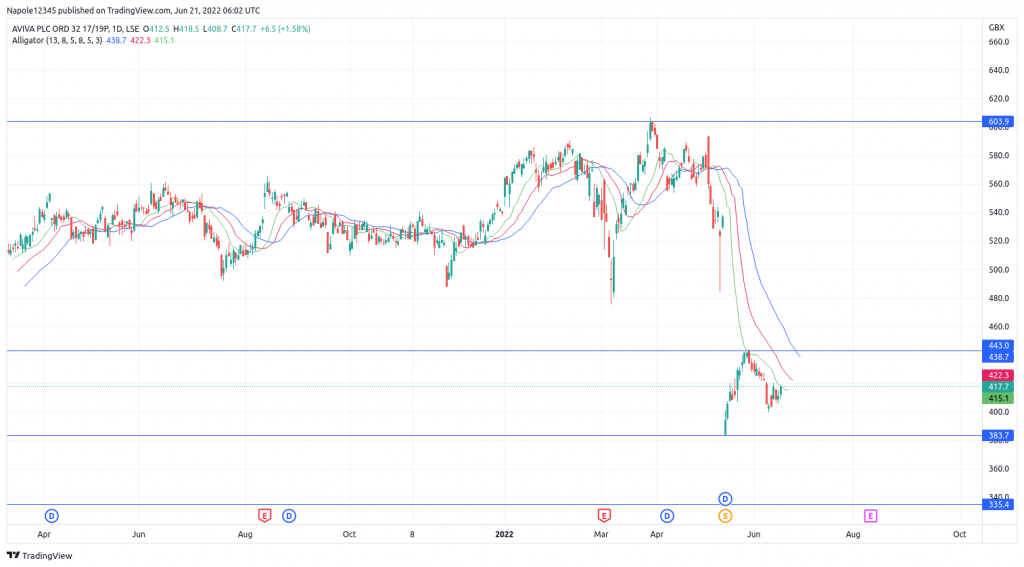The image size is (1024, 567).
Task: Click the green 415.1 lips value in legend
Action: pos(164,40)
